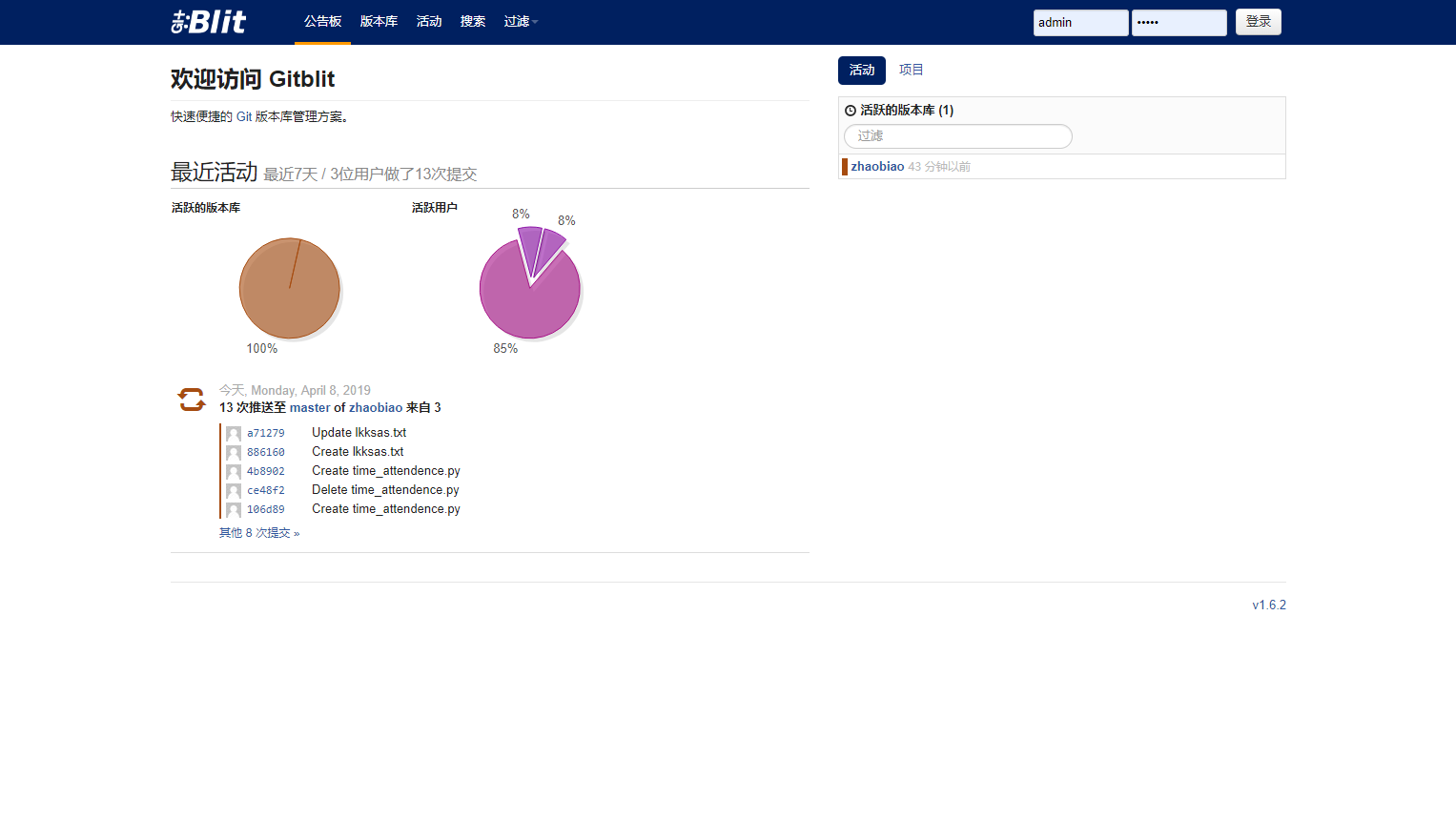Open the 活动 item in top navigation
1456x821 pixels.
pyautogui.click(x=429, y=22)
